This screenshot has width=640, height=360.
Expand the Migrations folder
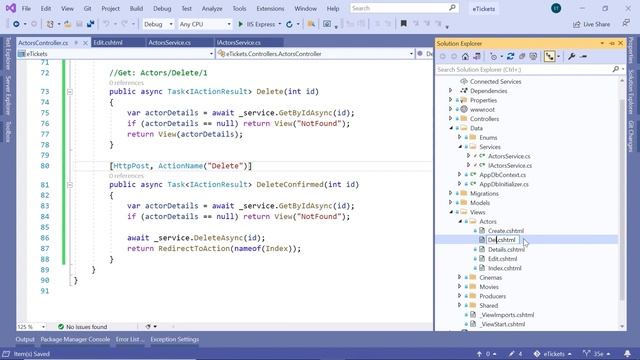451,193
